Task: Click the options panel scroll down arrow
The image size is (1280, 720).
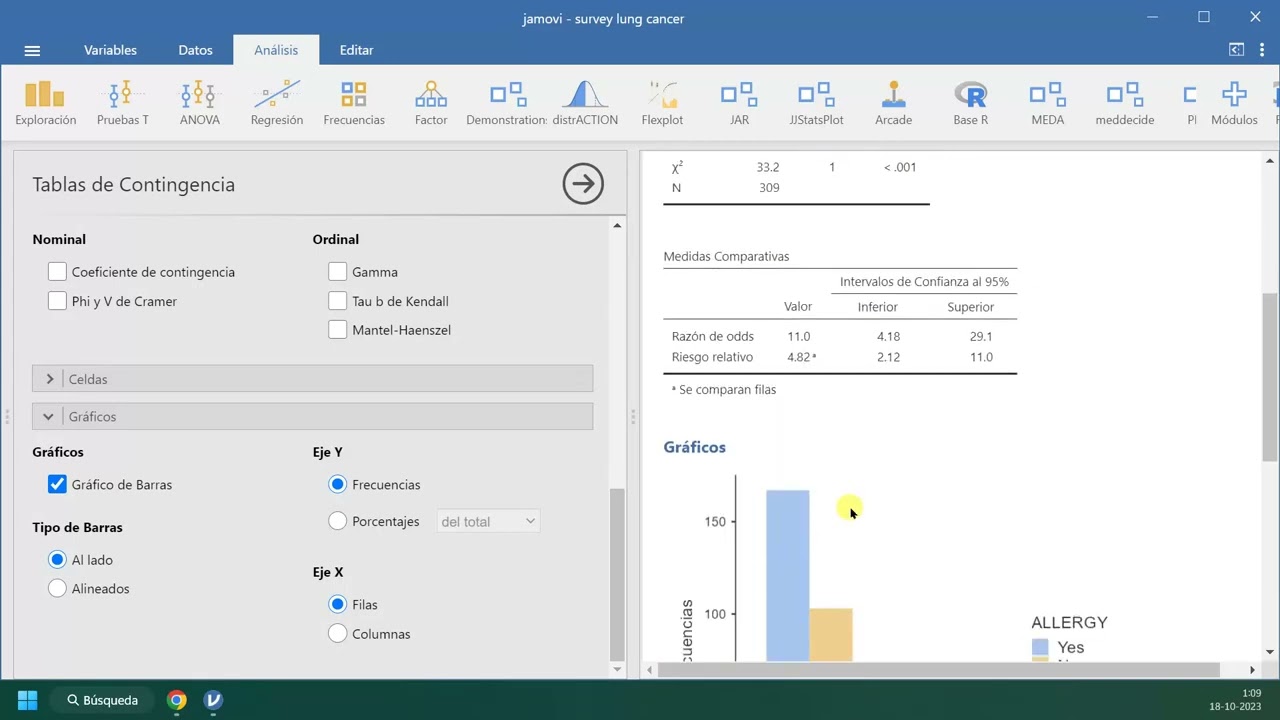Action: (x=617, y=669)
